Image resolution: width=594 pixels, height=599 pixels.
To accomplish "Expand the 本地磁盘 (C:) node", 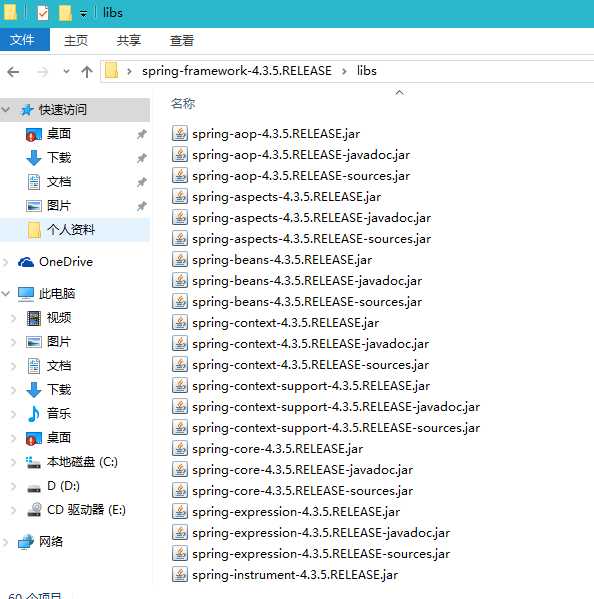I will point(13,462).
